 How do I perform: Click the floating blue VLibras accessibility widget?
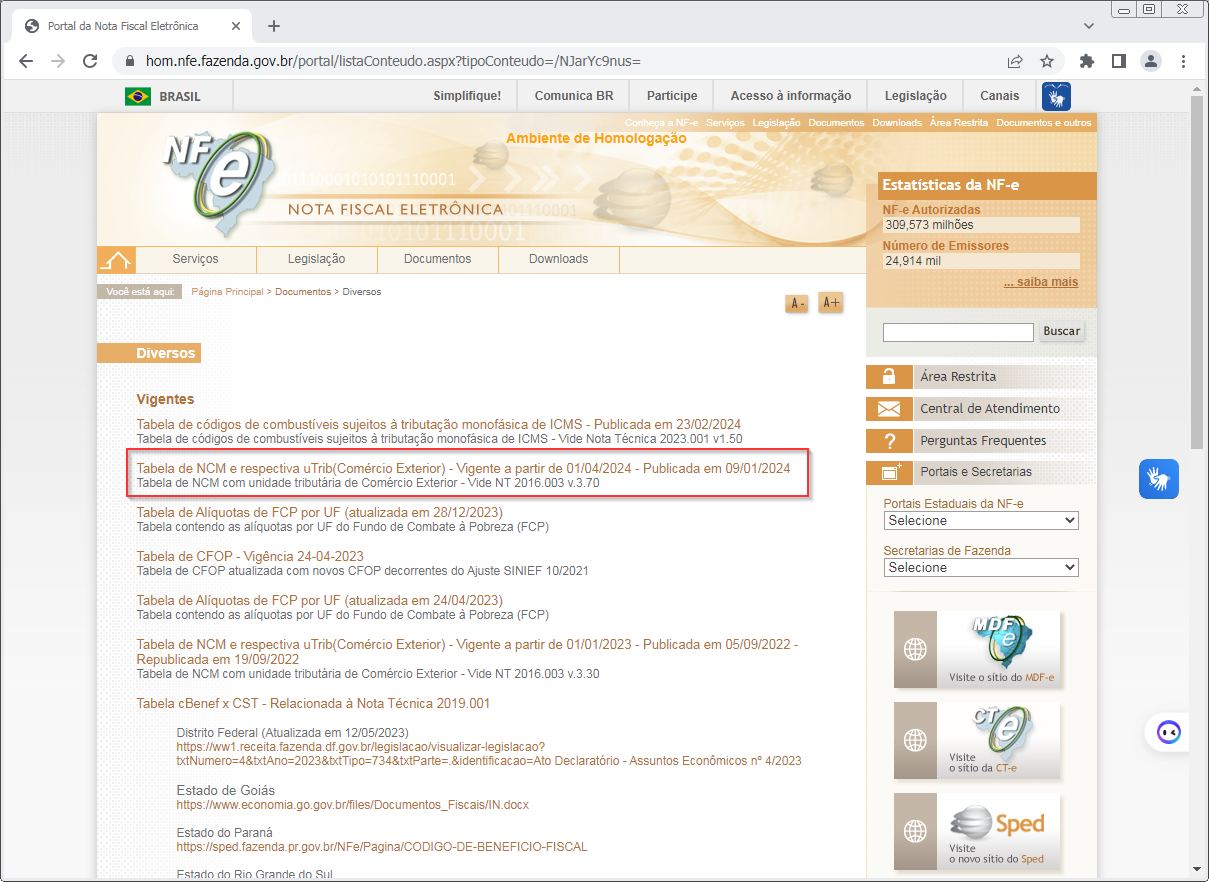1159,479
